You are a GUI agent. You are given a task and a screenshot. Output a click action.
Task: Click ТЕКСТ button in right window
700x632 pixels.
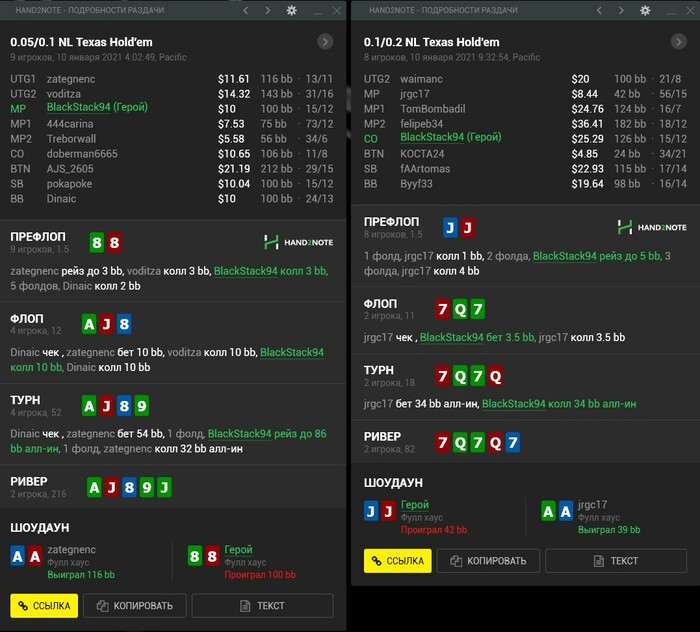[x=616, y=561]
